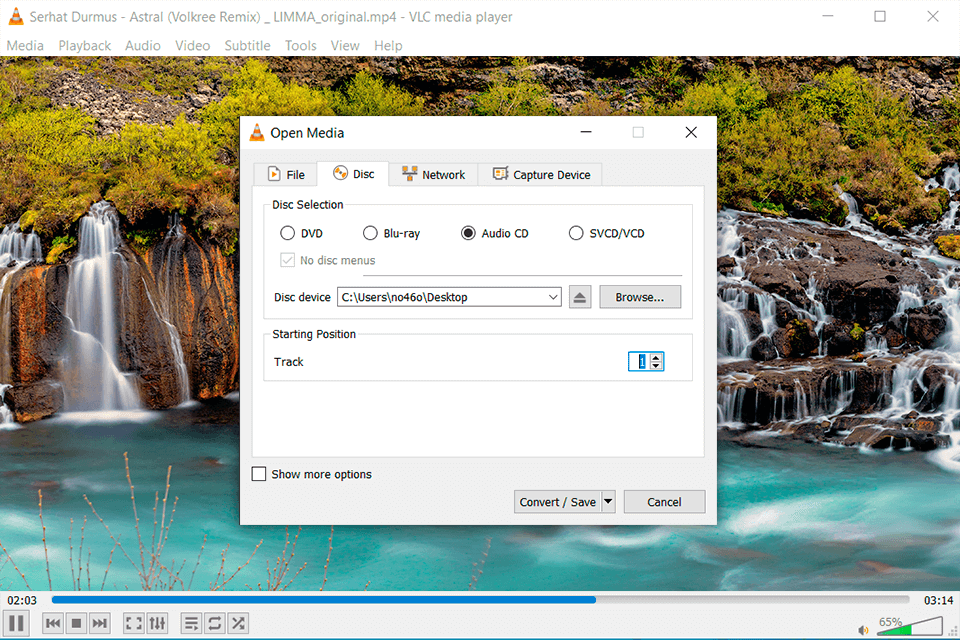Select the DVD disc type

pos(287,232)
